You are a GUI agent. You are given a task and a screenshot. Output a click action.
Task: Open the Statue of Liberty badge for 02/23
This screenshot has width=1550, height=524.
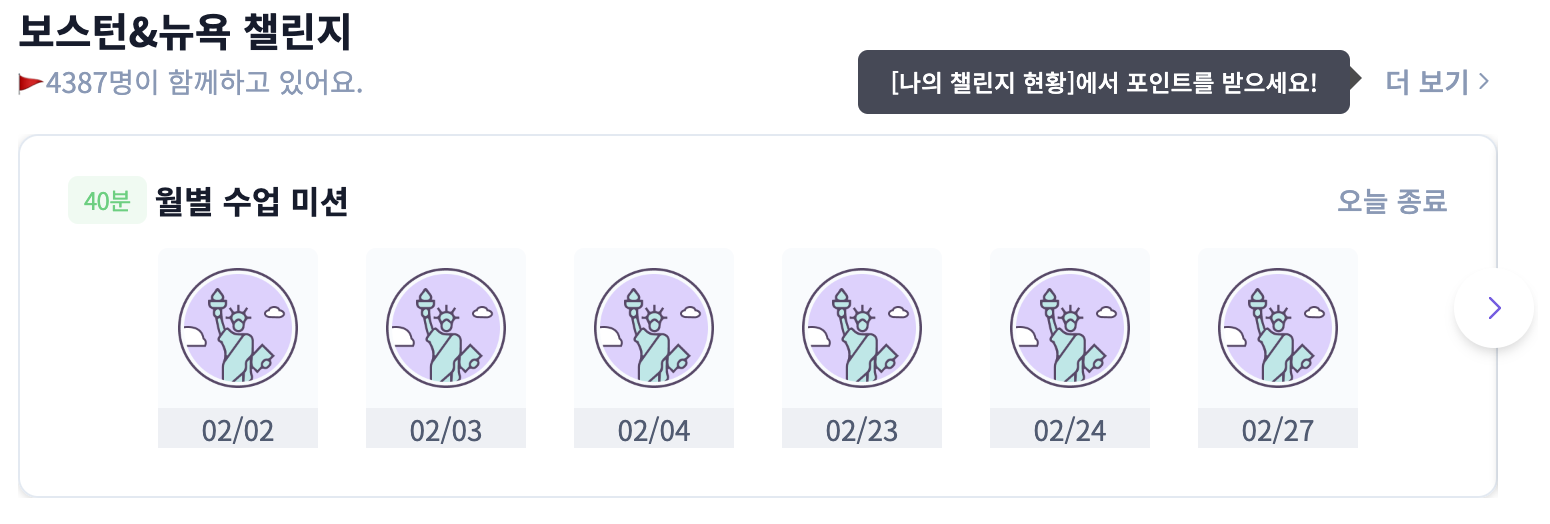pyautogui.click(x=862, y=328)
